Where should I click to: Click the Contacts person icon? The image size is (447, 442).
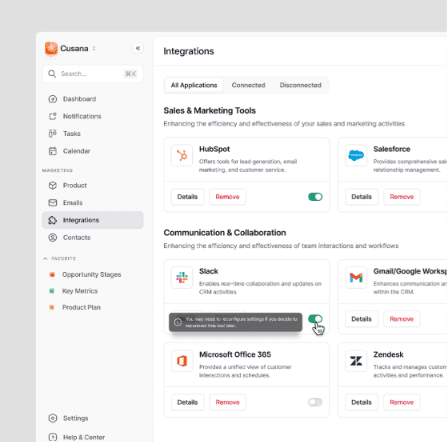[x=53, y=237]
